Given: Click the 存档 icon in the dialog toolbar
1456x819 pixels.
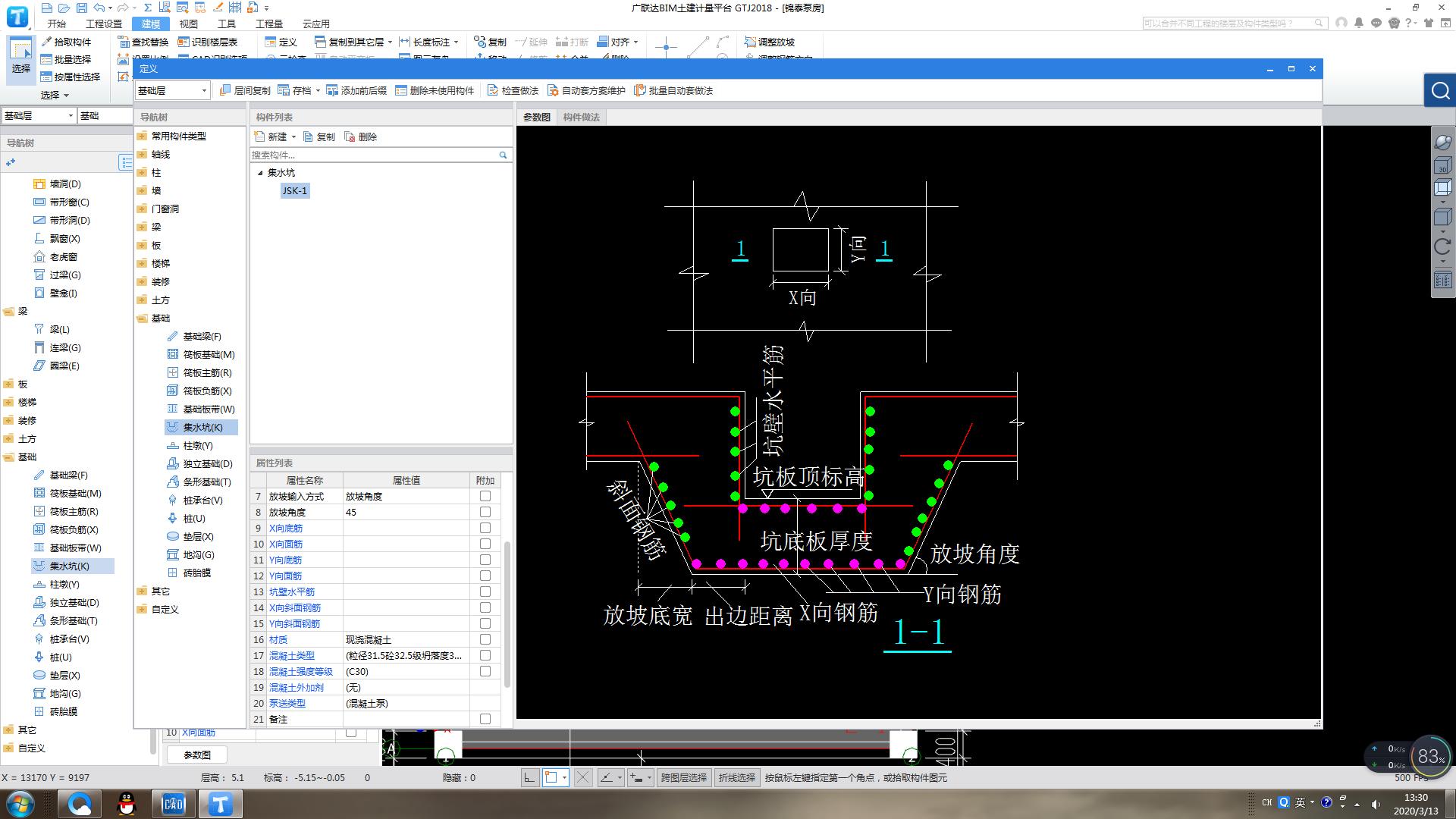Looking at the screenshot, I should 284,90.
